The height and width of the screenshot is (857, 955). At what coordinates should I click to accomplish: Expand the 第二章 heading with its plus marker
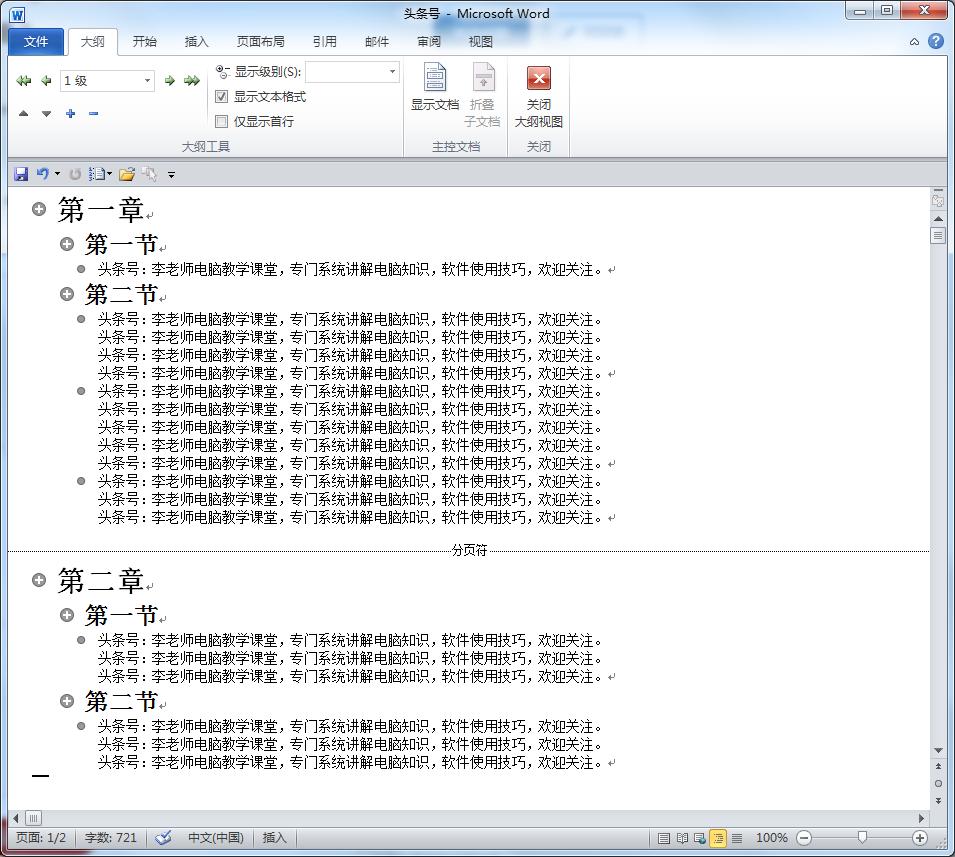39,579
